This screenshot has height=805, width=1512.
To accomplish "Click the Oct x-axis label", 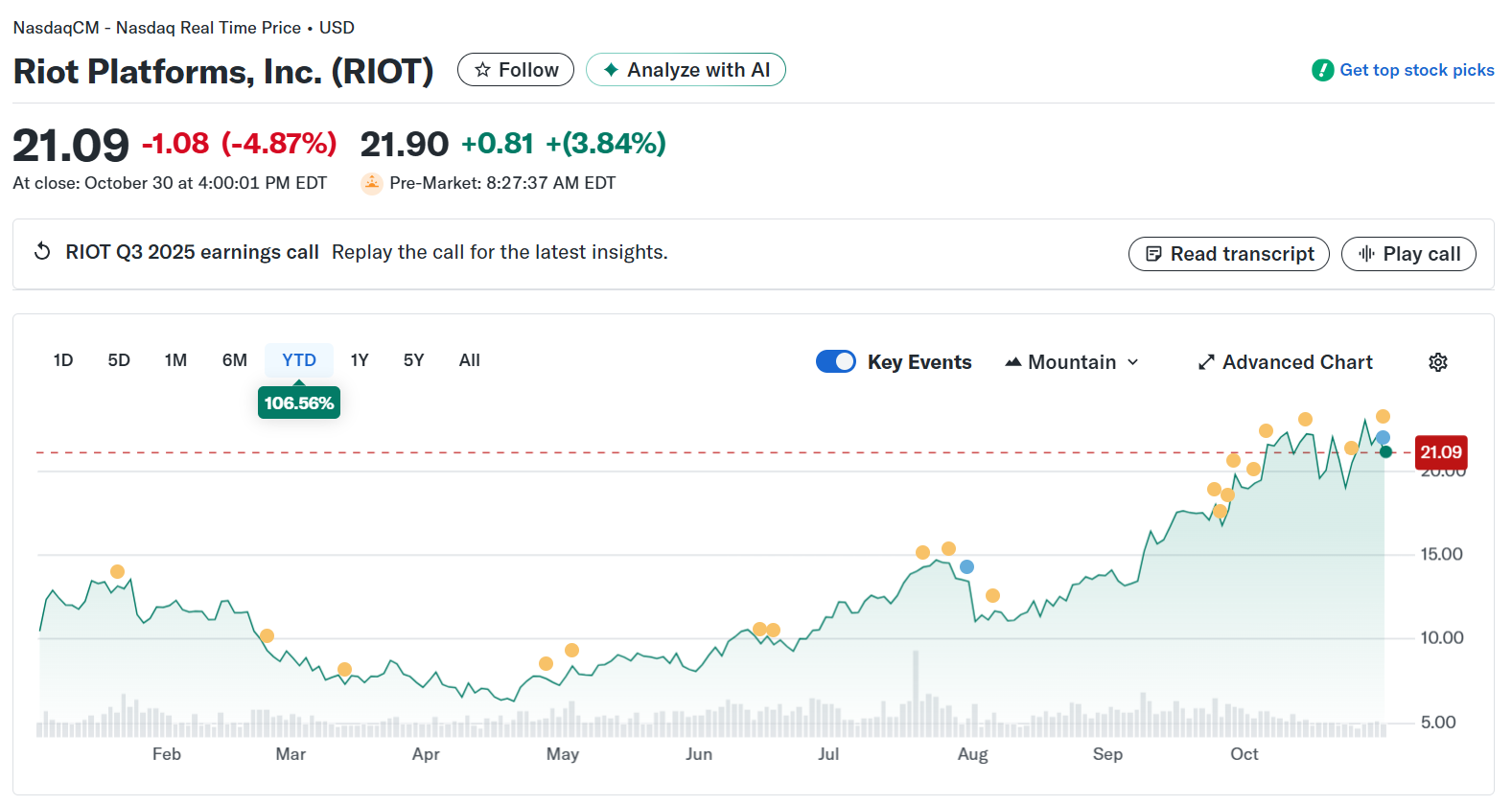I will point(1244,754).
